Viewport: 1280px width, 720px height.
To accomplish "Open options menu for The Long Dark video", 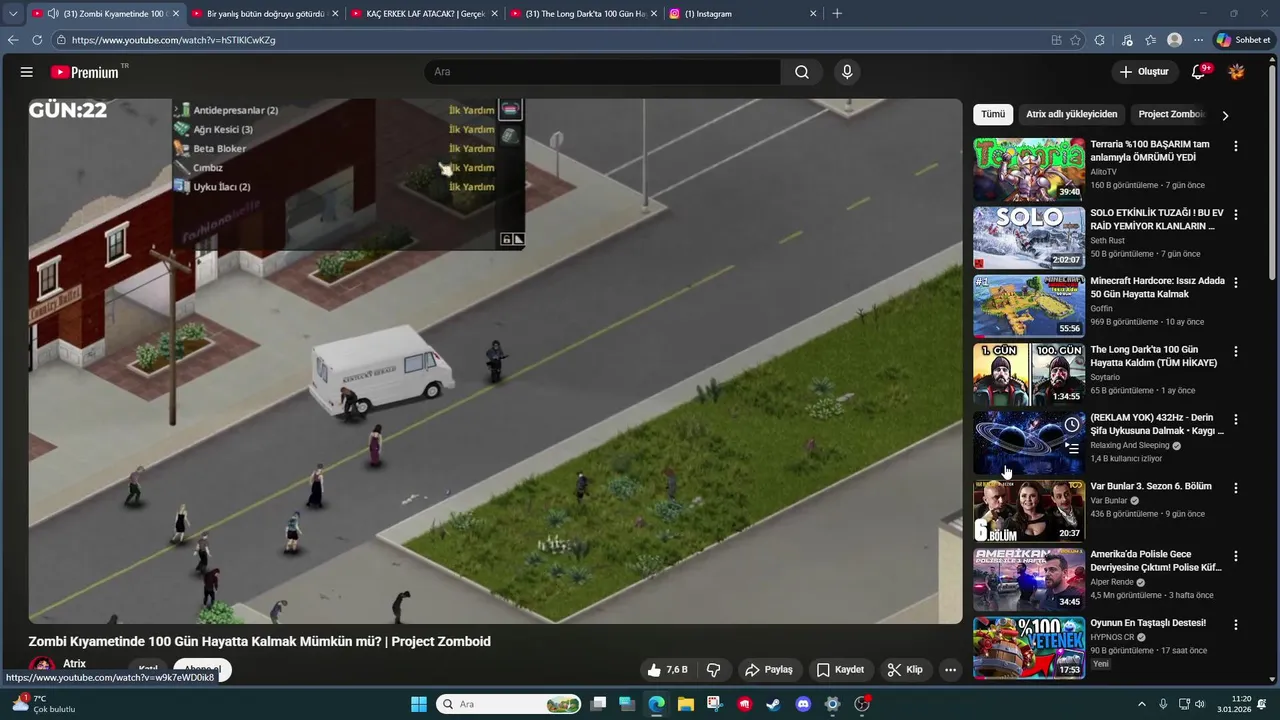I will click(1236, 352).
